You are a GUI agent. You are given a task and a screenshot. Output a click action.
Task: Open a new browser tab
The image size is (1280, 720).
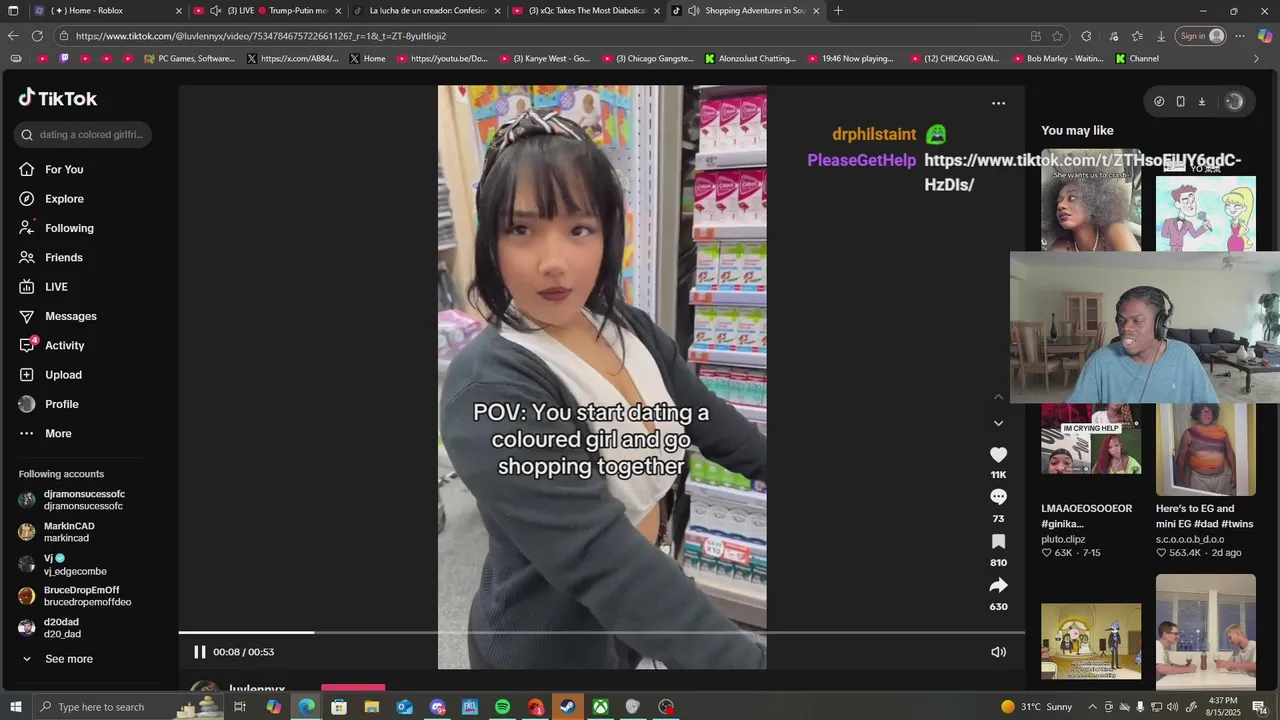pos(838,11)
